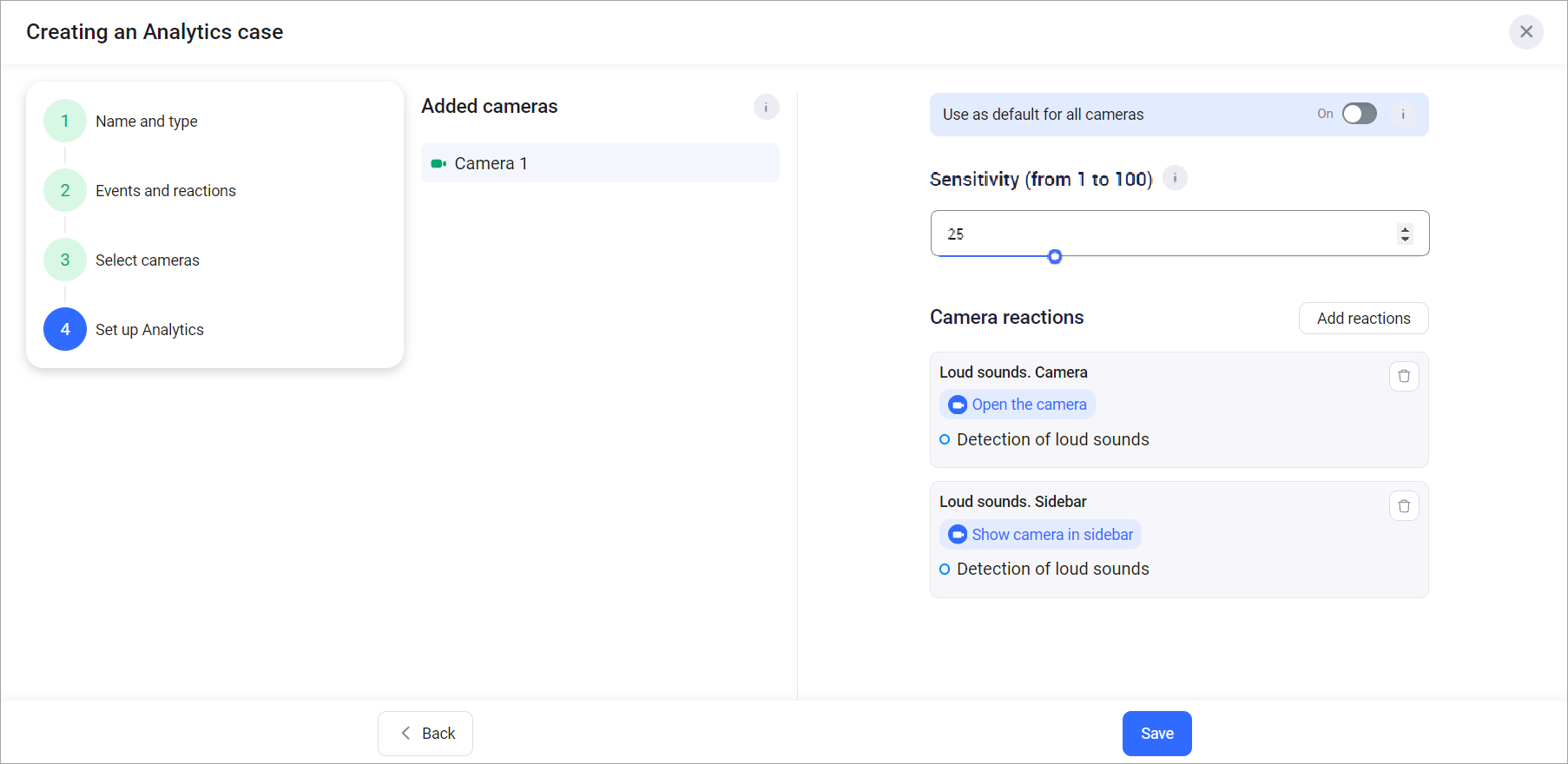Click the Loud sounds. Sidebar title
Image resolution: width=1568 pixels, height=764 pixels.
tap(1013, 502)
